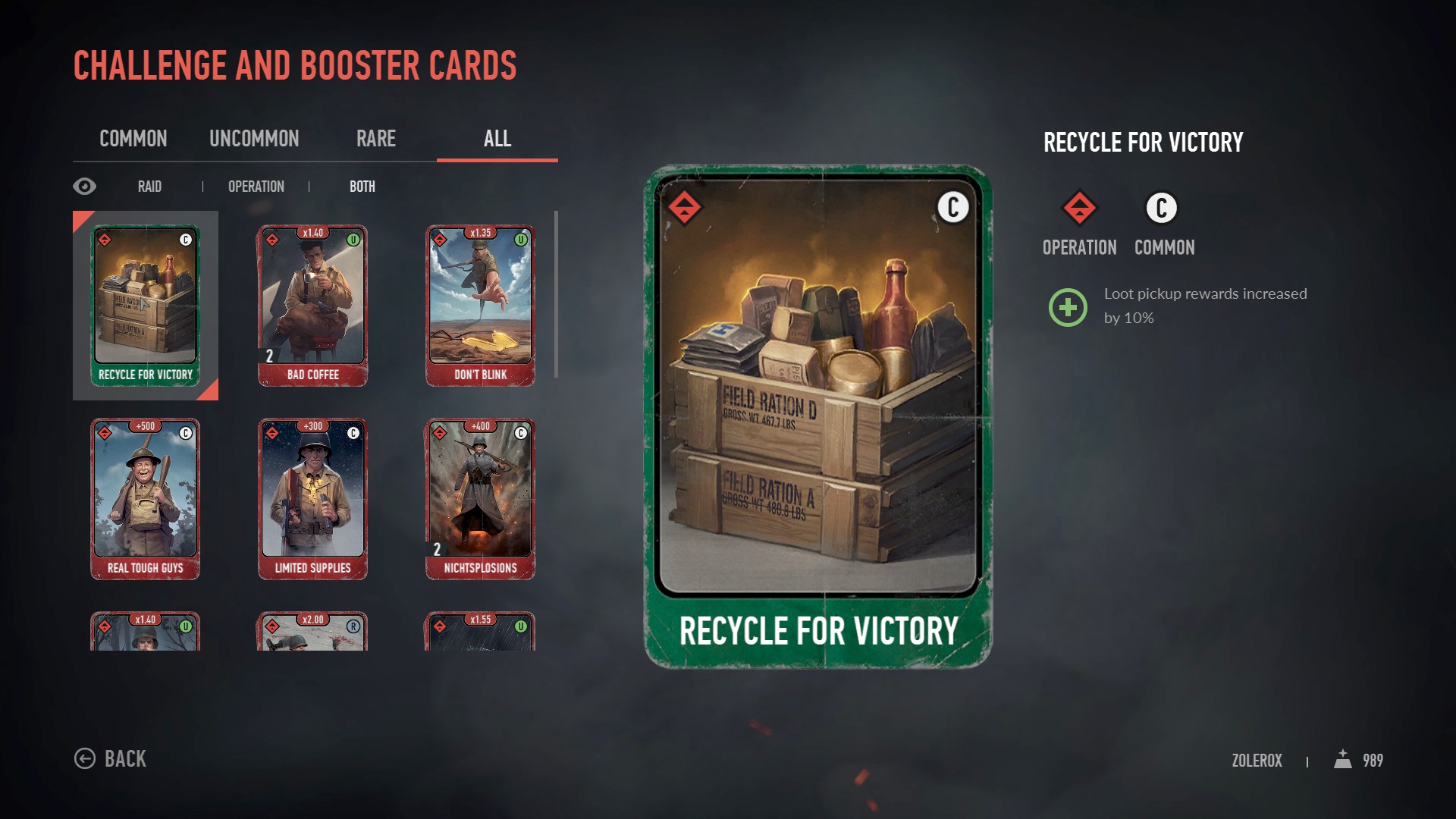Click the back arrow circle icon
Screen dimensions: 1456x819
[x=85, y=759]
